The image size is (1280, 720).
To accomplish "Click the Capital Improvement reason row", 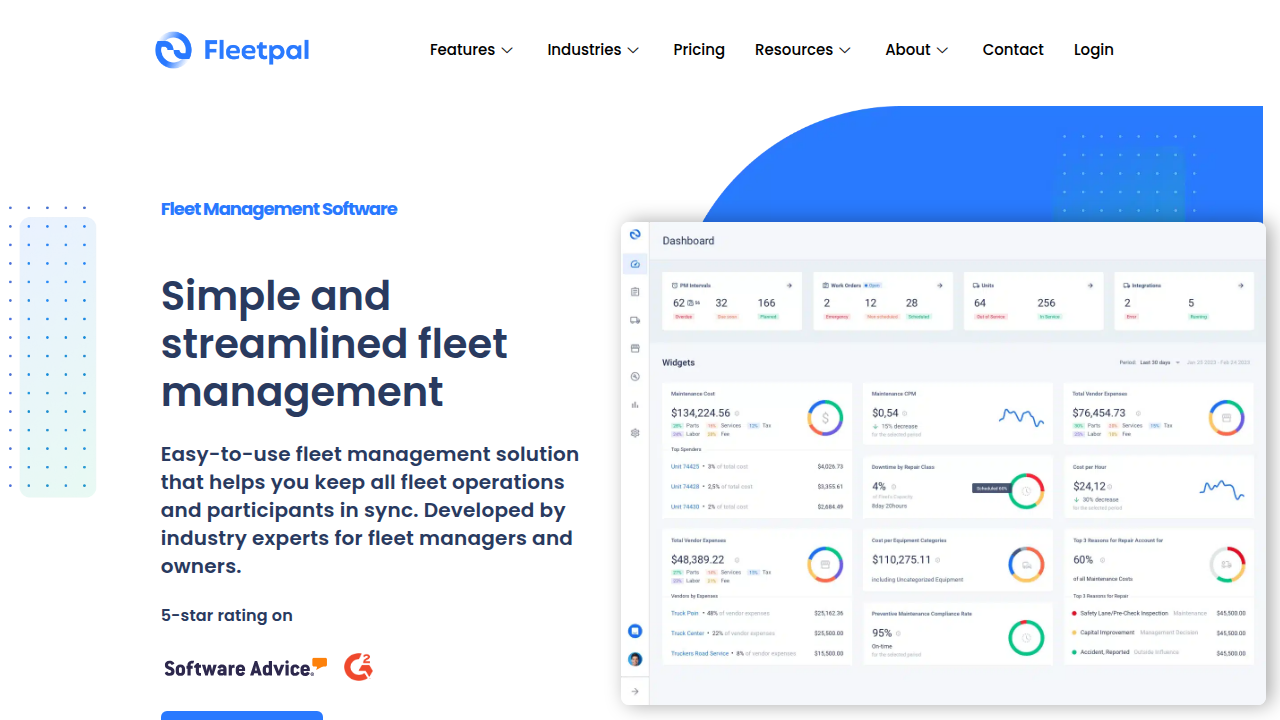I will point(1159,632).
